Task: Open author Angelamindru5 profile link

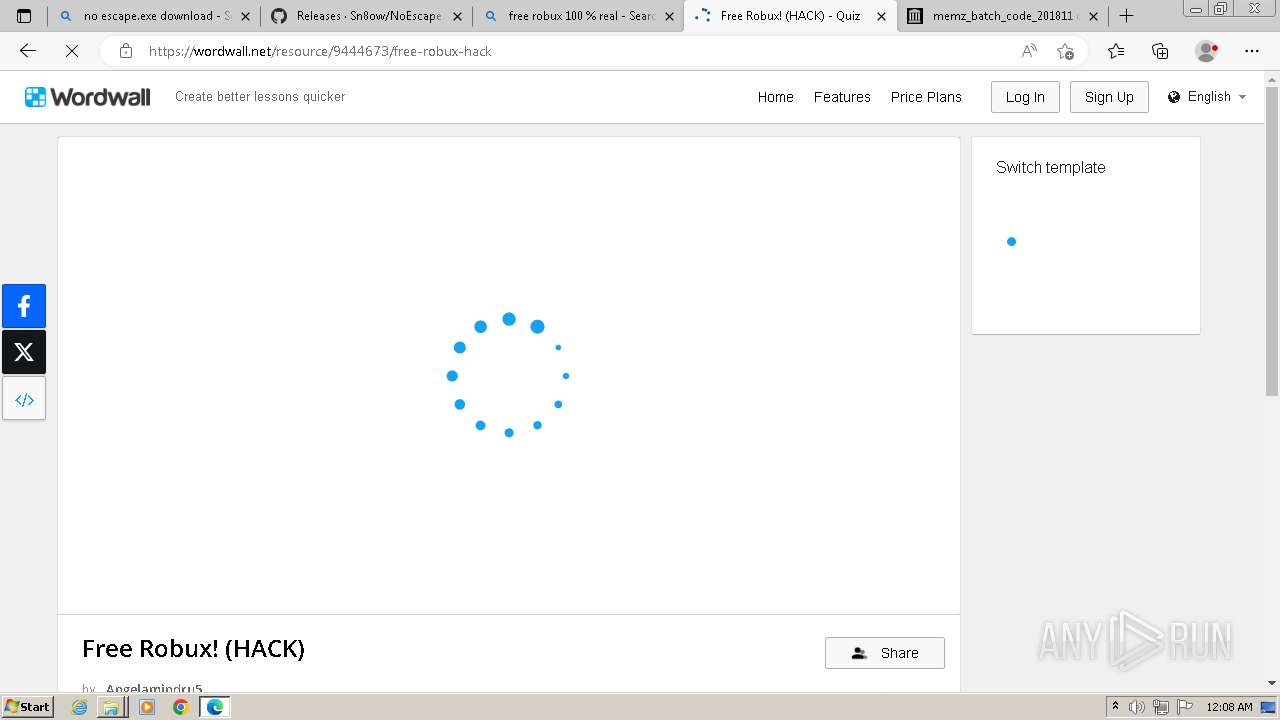Action: coord(154,689)
